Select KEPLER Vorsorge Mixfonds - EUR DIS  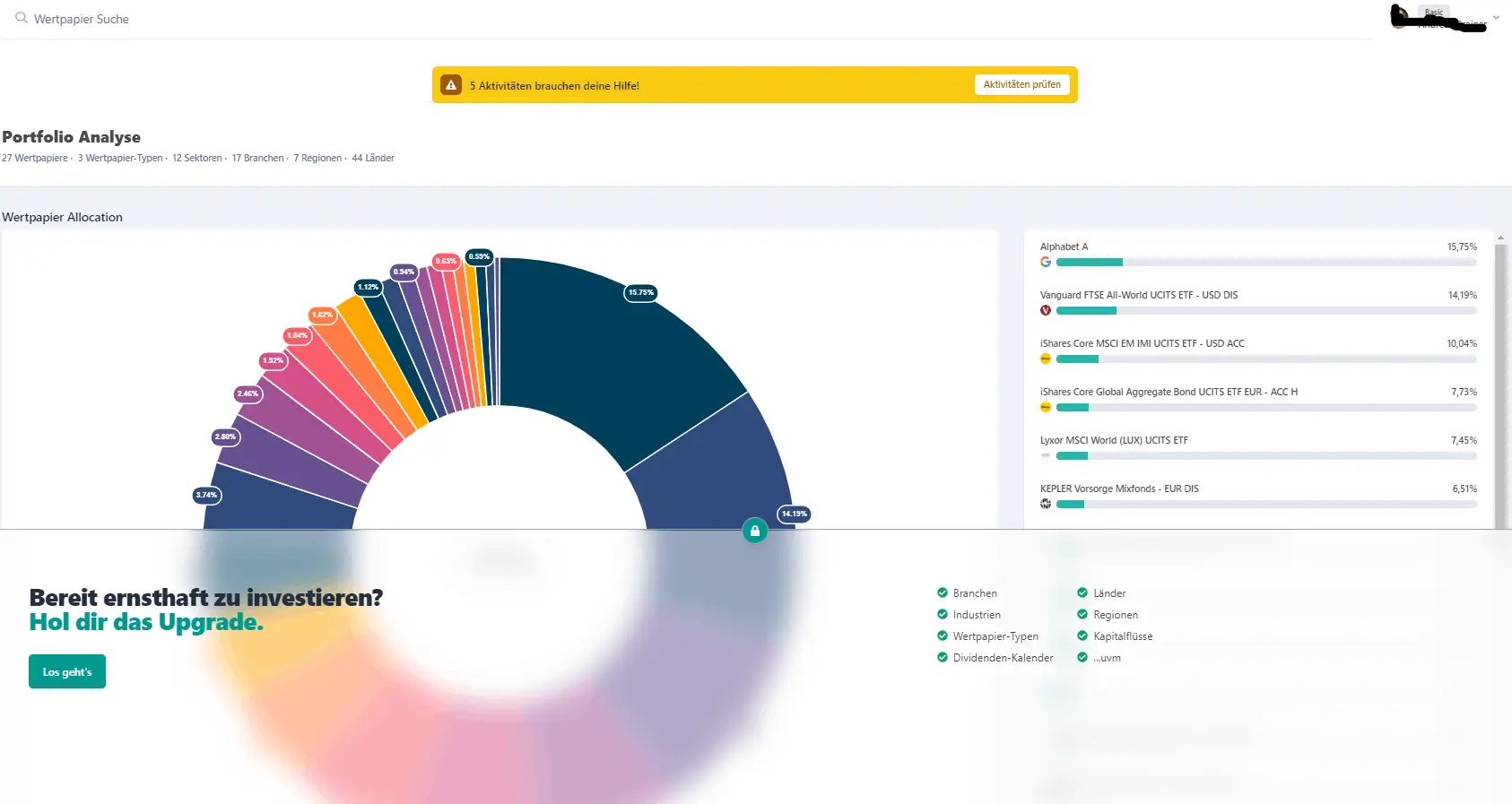click(x=1119, y=488)
